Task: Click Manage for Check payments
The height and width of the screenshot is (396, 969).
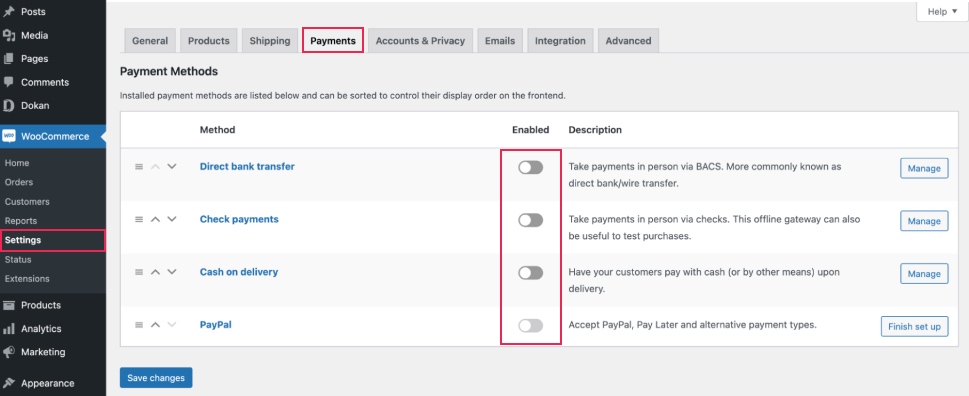Action: (x=924, y=221)
